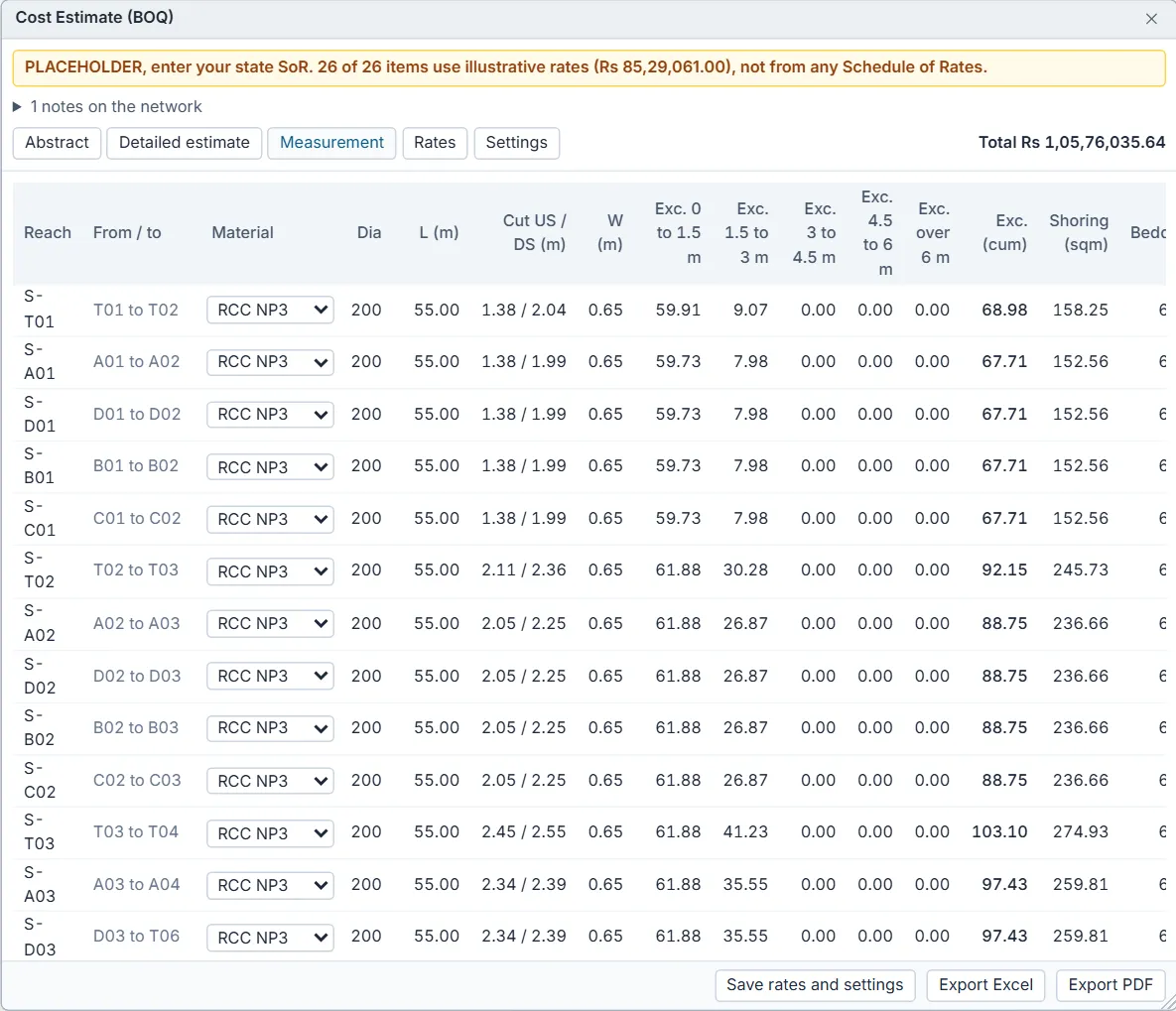This screenshot has height=1011, width=1176.
Task: Click the 158.25 shoring value
Action: 1080,310
